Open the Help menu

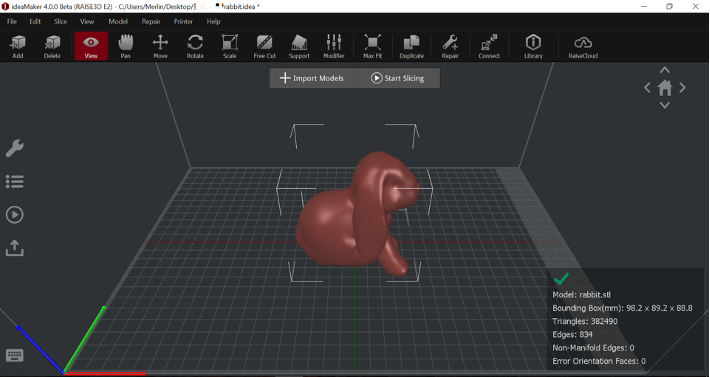point(213,21)
